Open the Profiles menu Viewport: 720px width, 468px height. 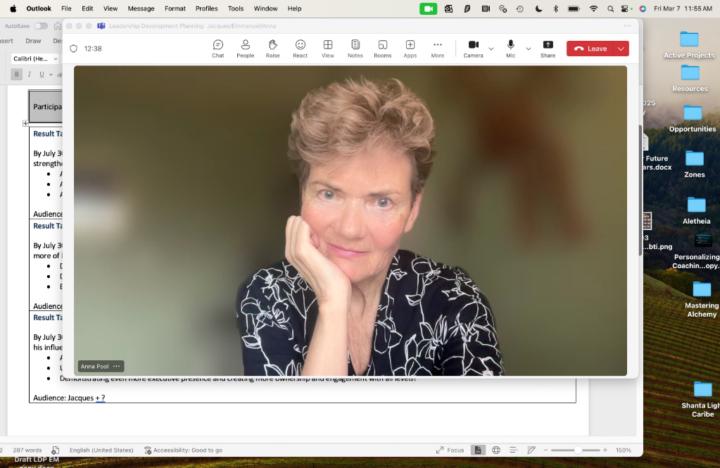pyautogui.click(x=206, y=8)
